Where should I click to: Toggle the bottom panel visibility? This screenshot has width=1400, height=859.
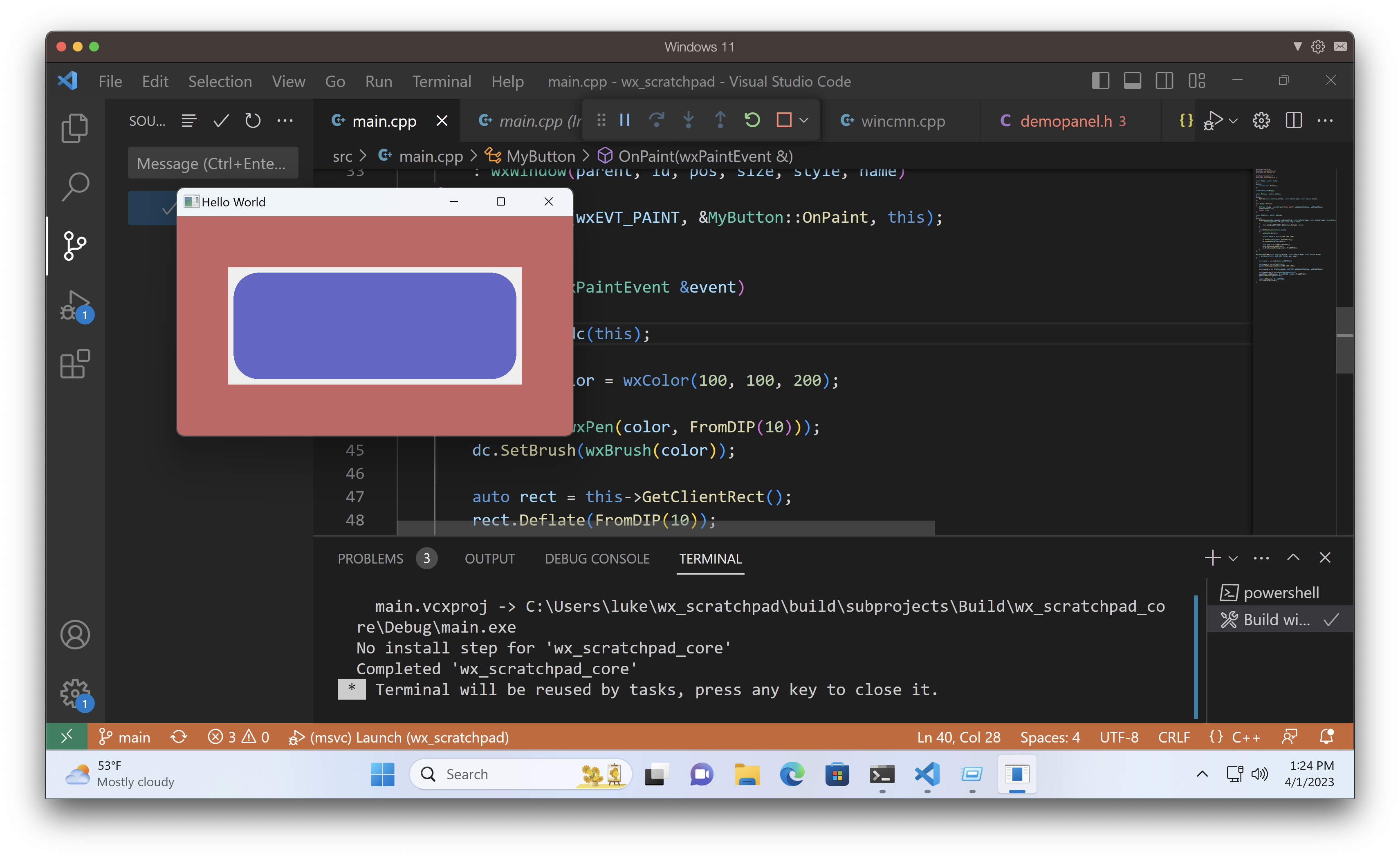click(x=1132, y=80)
